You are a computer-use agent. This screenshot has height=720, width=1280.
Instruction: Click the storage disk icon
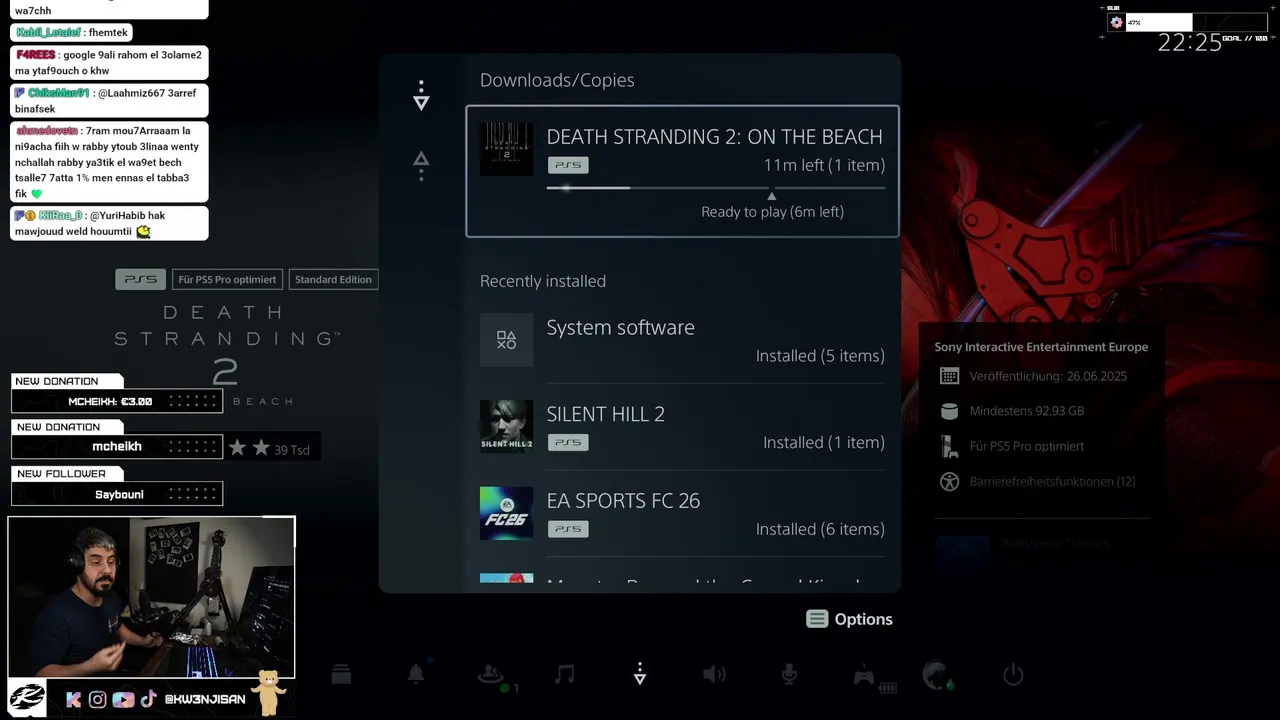point(949,411)
